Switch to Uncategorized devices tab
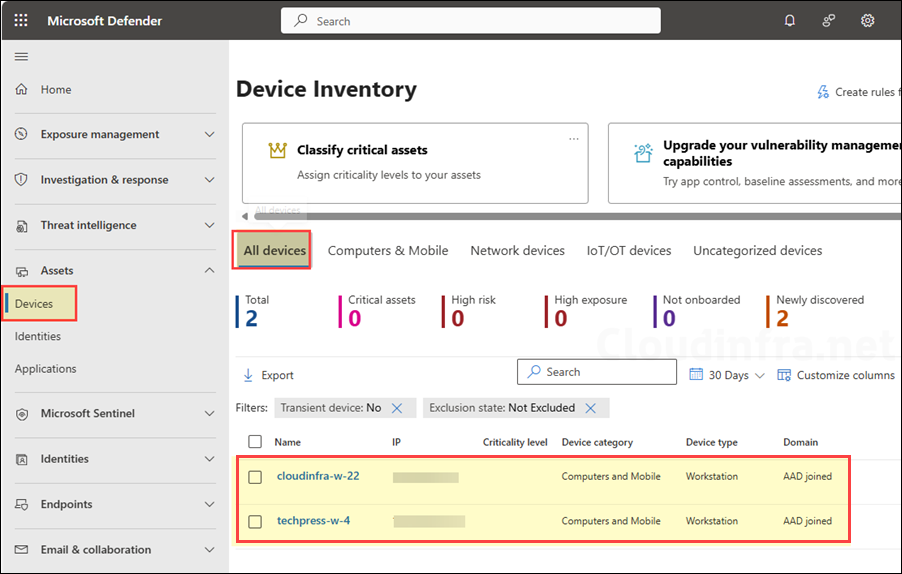 pos(758,251)
